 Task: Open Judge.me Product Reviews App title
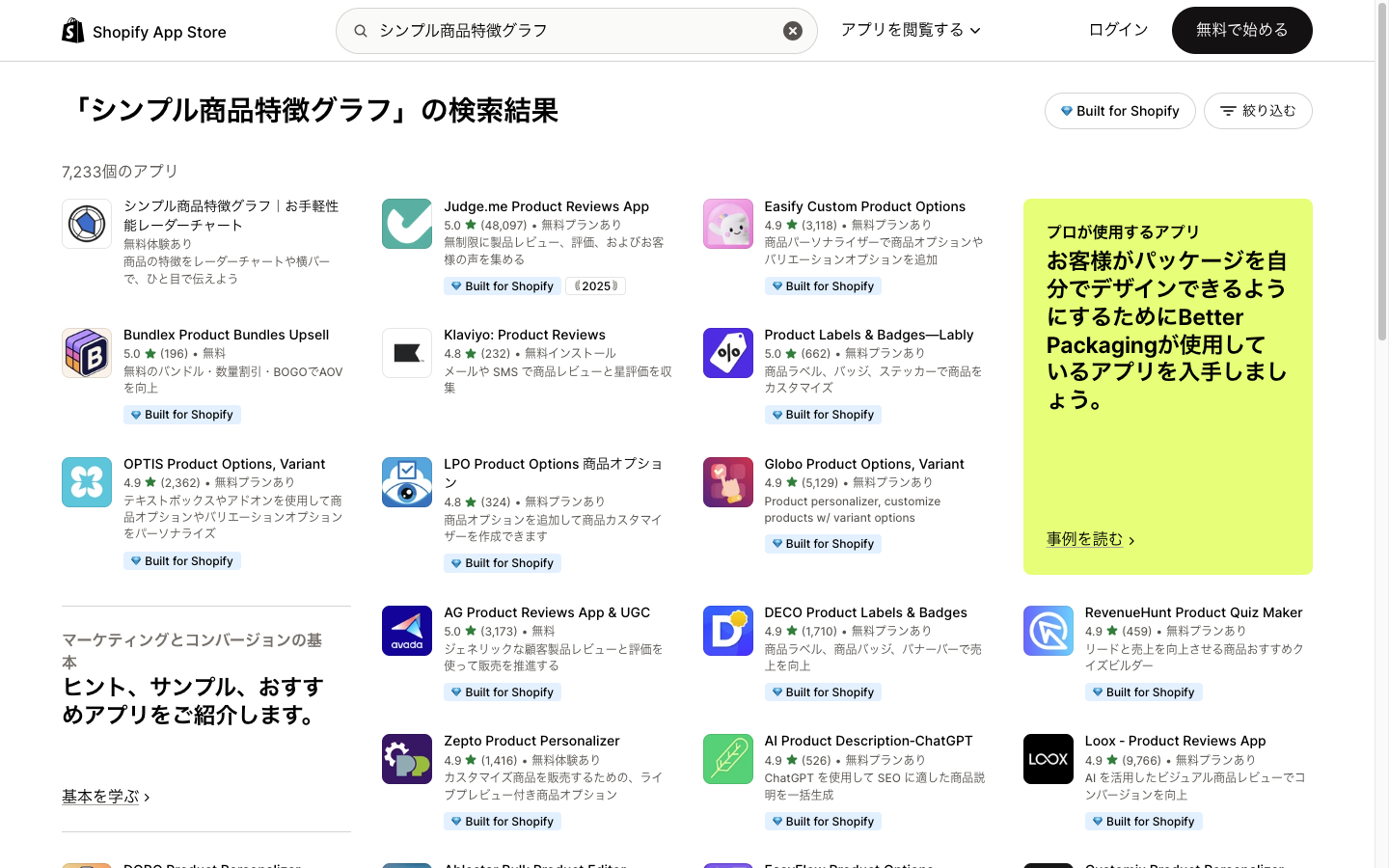tap(546, 206)
